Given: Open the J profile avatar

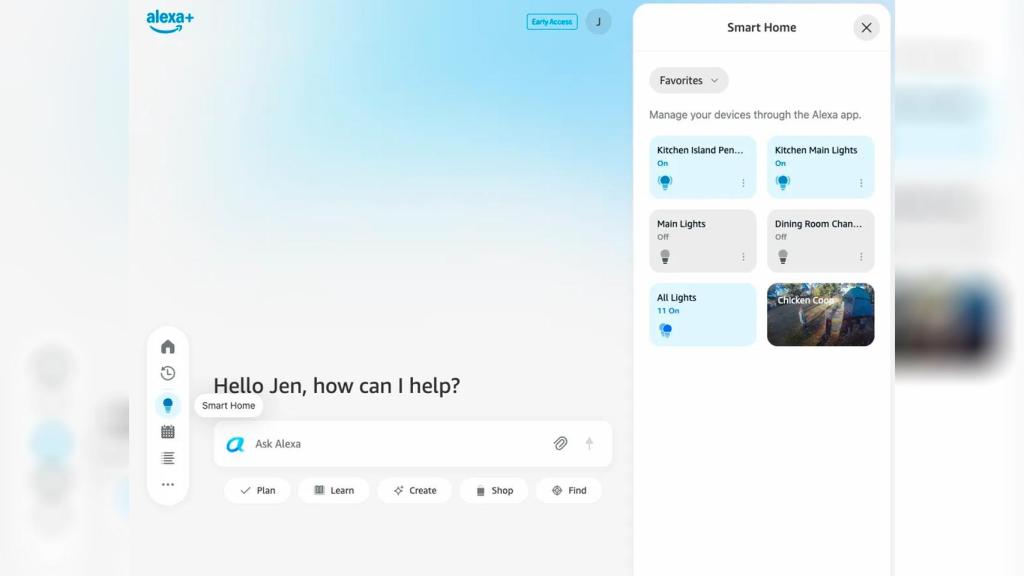Looking at the screenshot, I should 597,21.
